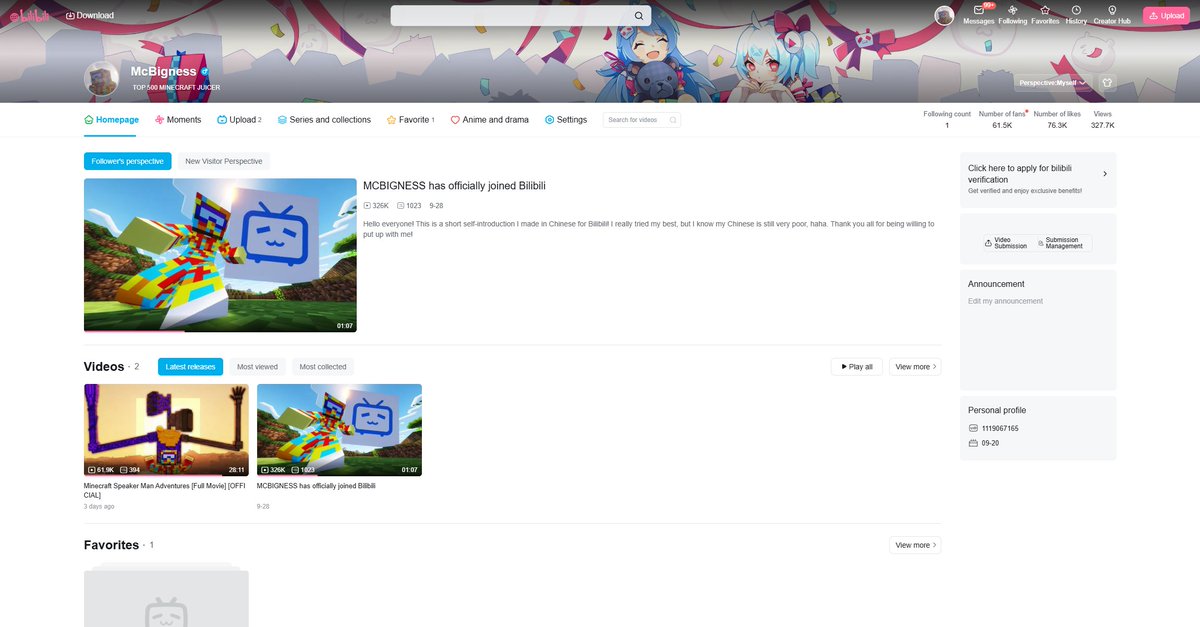Click search icon in Search for videos box
1200x627 pixels.
(673, 120)
